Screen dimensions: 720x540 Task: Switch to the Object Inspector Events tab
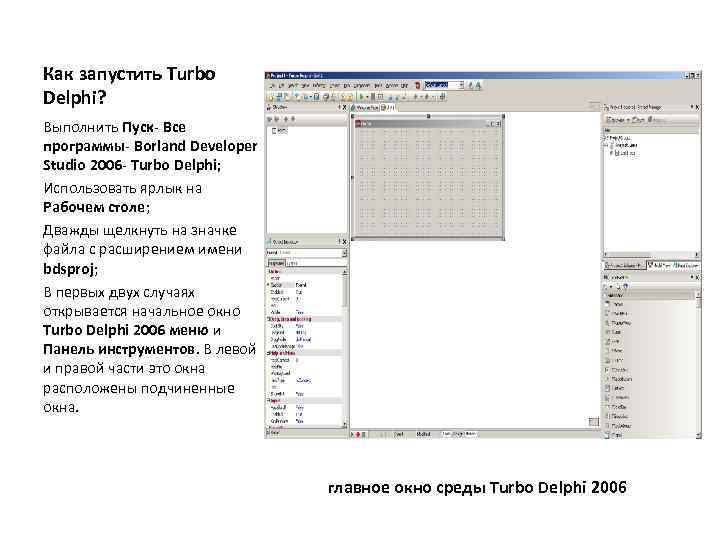[292, 263]
